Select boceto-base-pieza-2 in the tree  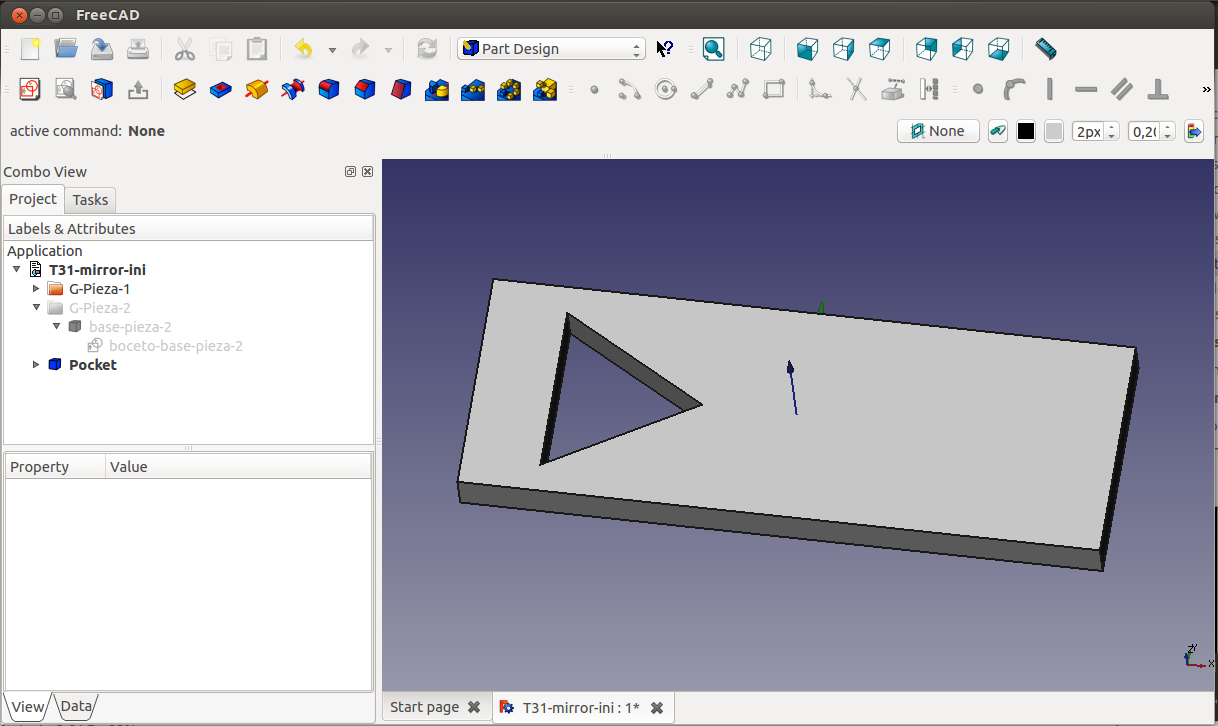point(175,346)
